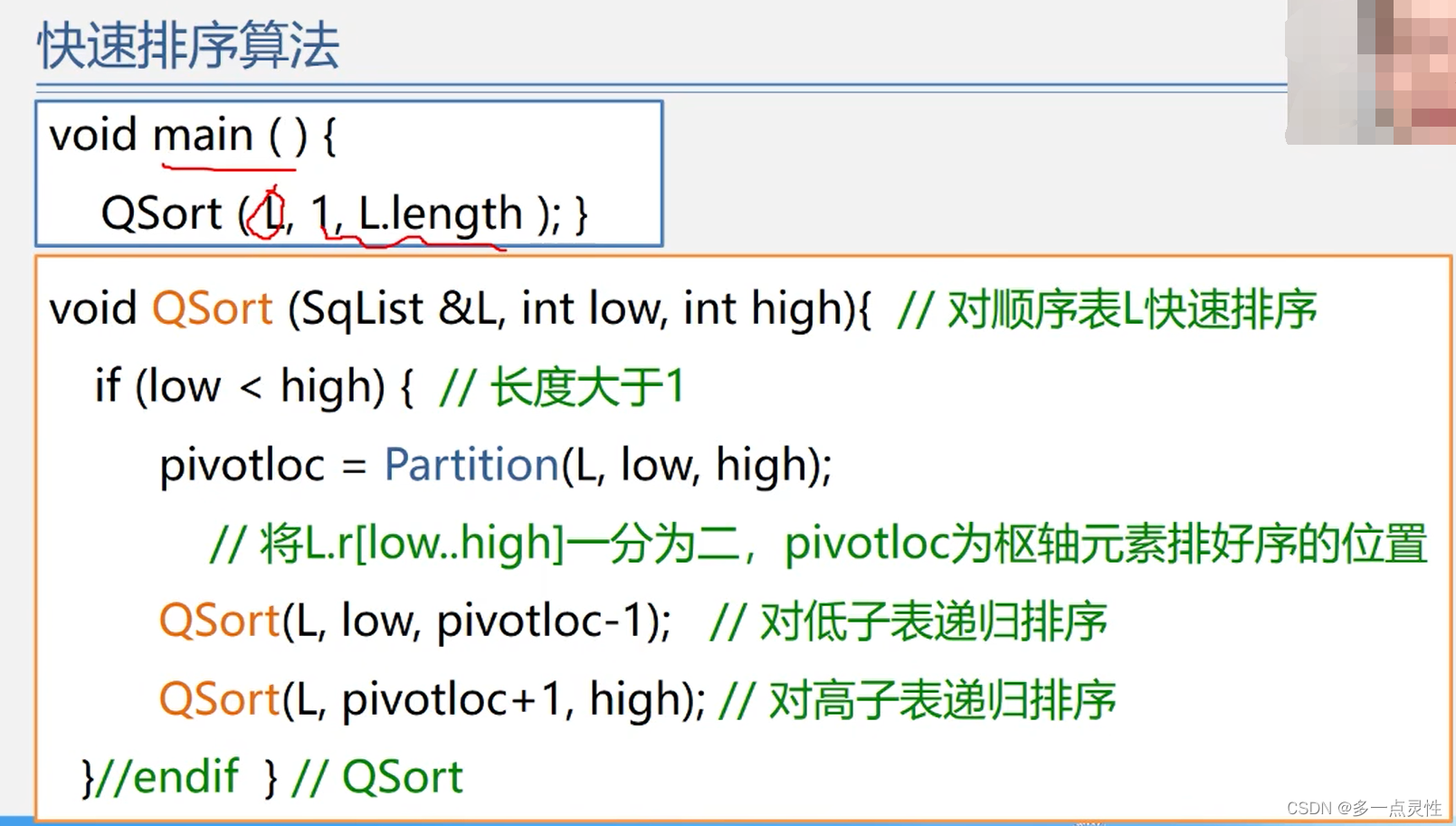Click the comment starting '// 将L.r[low..high]一分为二'
1456x826 pixels.
tap(818, 544)
